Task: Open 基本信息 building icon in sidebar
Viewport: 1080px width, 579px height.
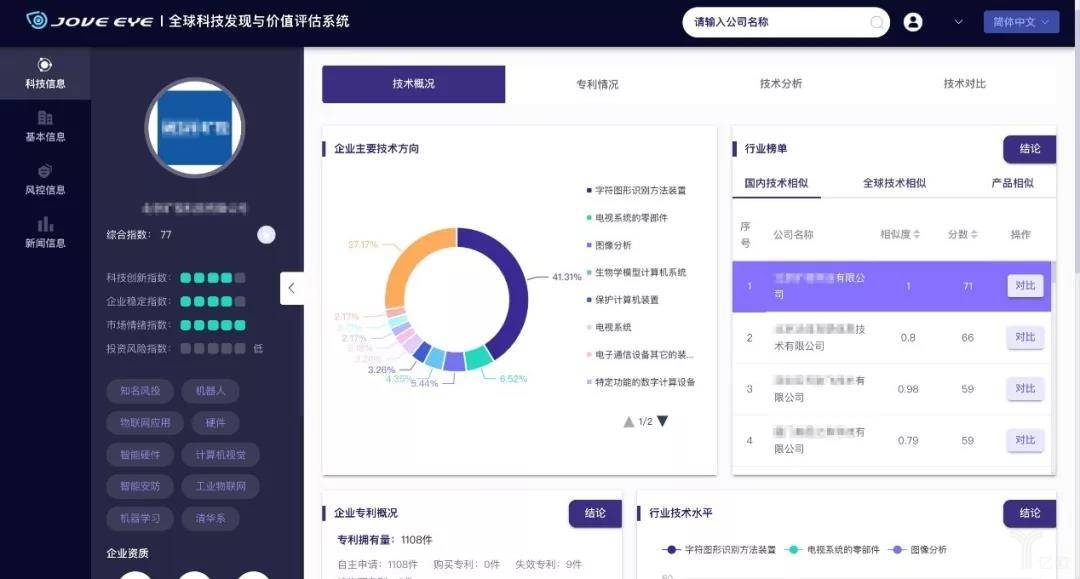Action: (45, 118)
